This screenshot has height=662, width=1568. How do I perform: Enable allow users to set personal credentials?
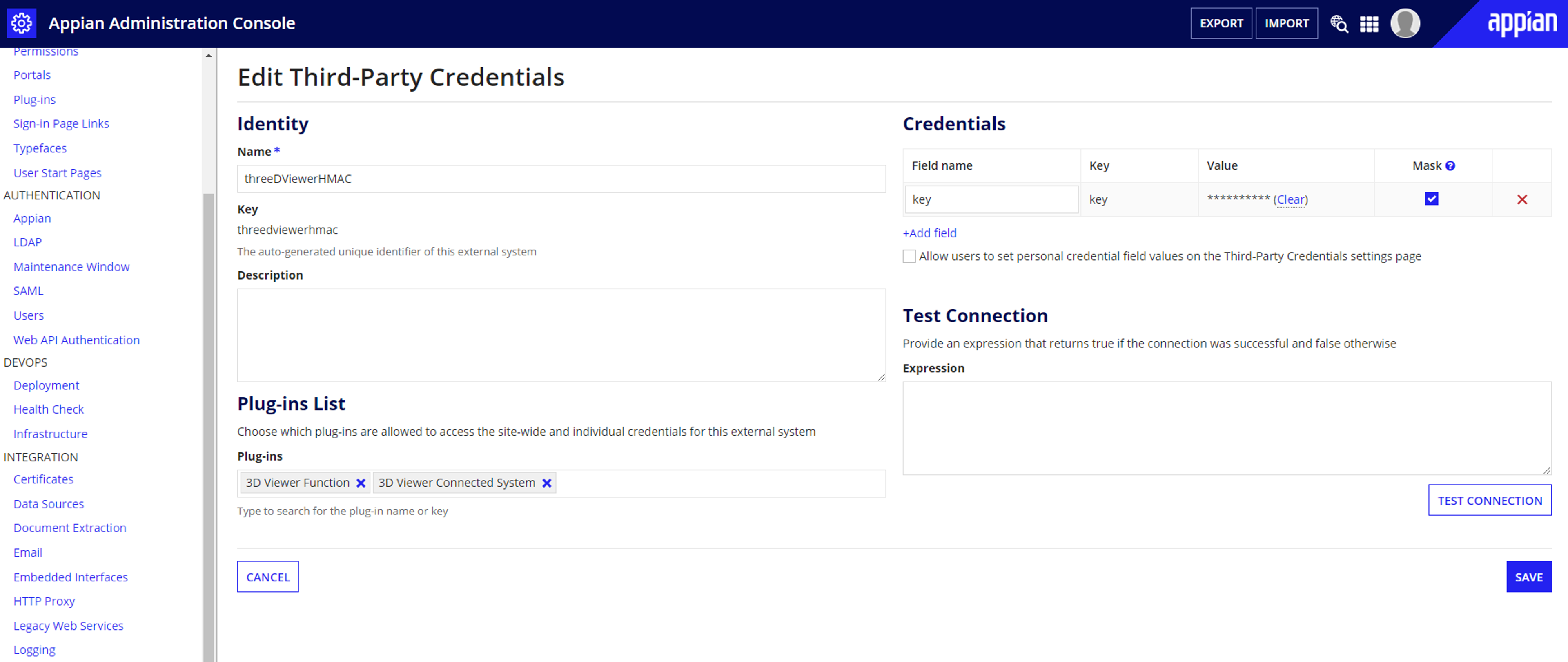pyautogui.click(x=909, y=256)
